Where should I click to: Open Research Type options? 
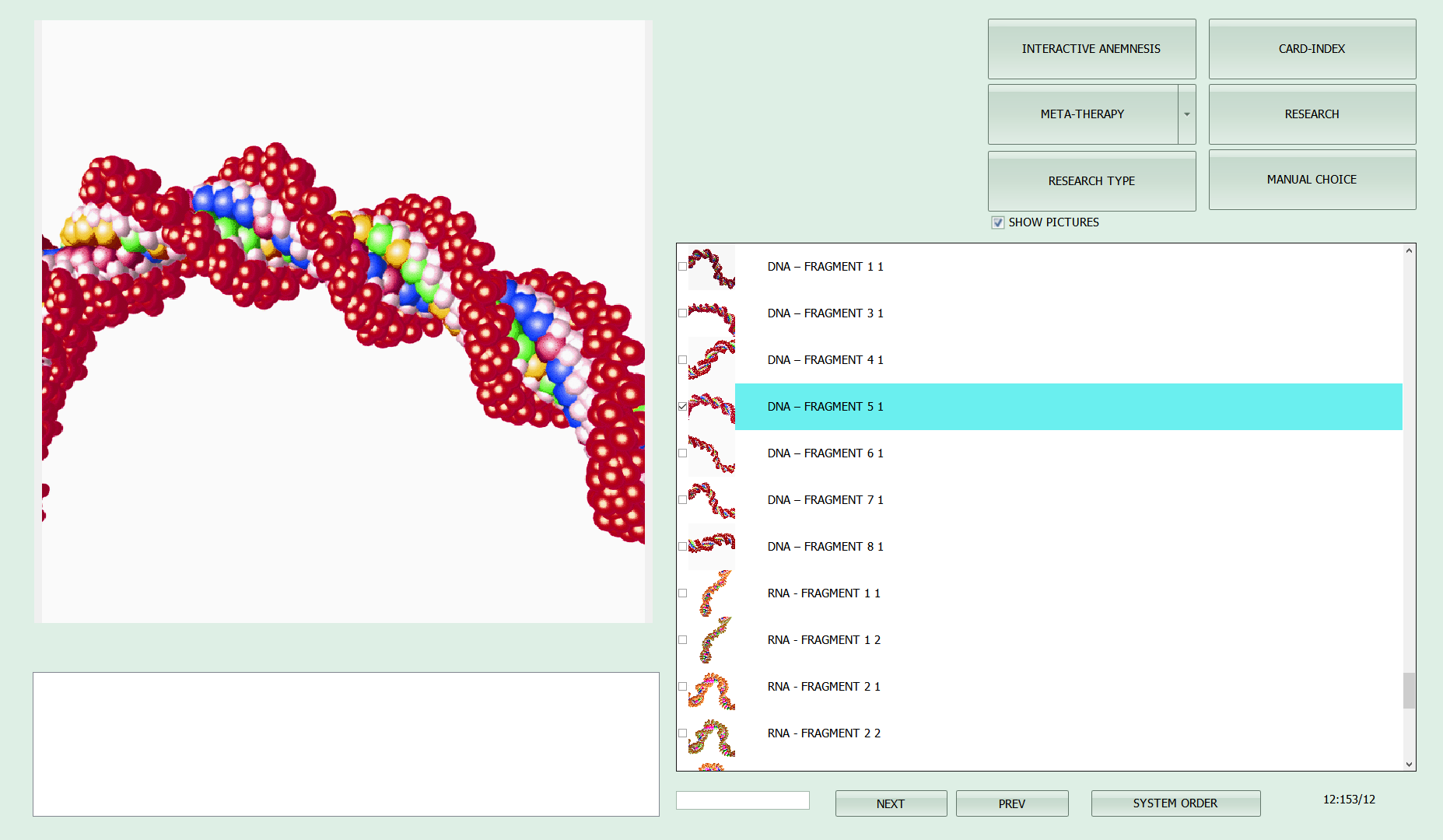click(x=1091, y=180)
